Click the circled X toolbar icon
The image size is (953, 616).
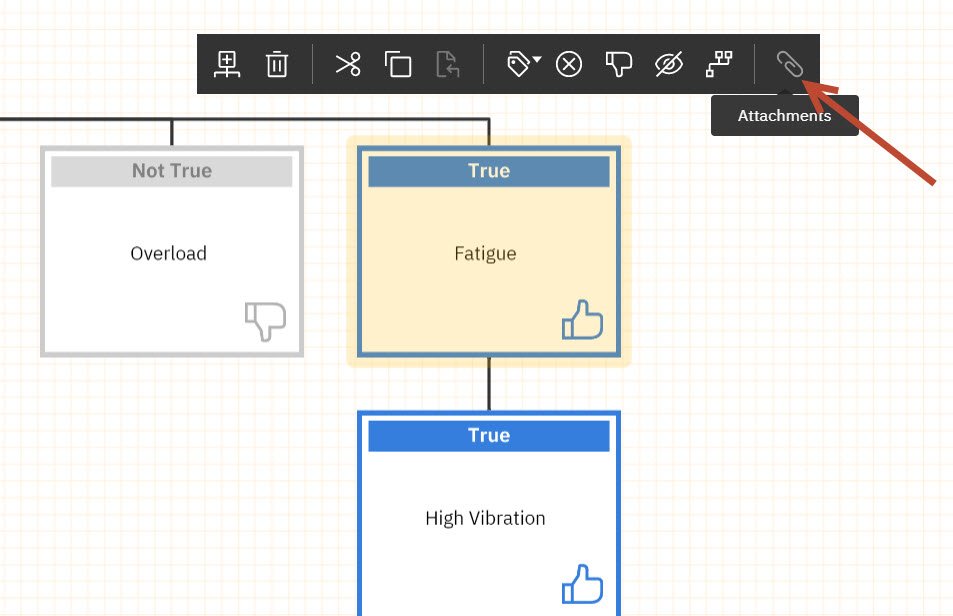569,64
